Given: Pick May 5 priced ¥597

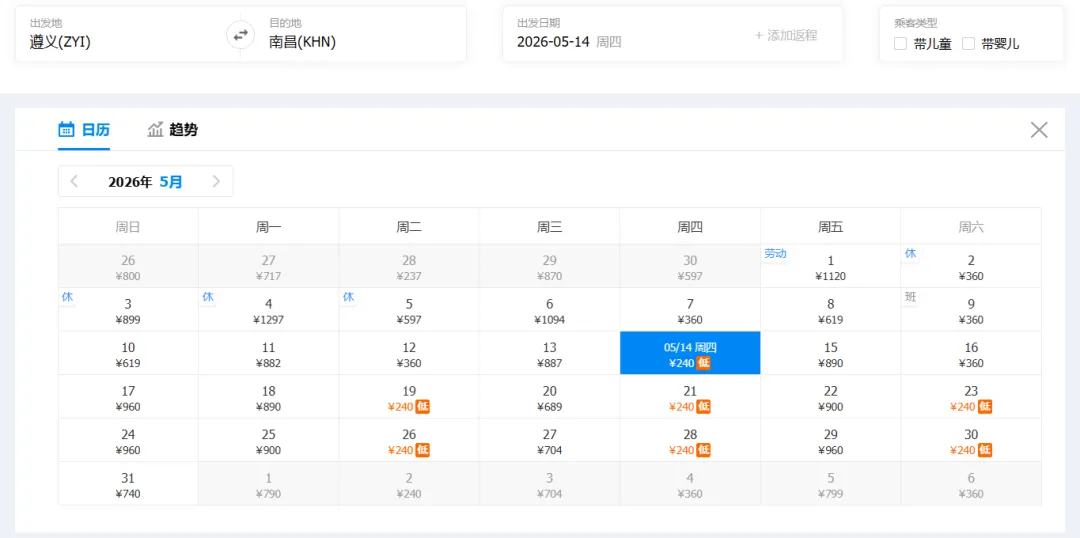Looking at the screenshot, I should tap(409, 310).
